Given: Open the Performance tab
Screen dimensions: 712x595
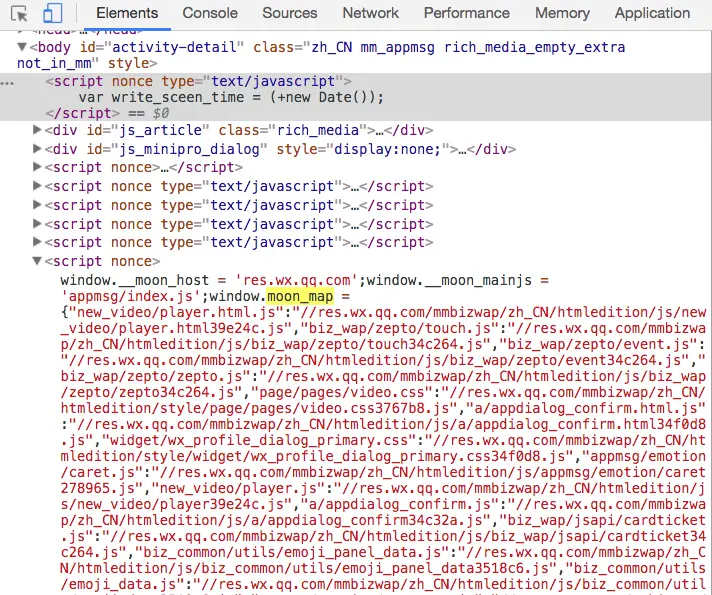Looking at the screenshot, I should point(467,13).
